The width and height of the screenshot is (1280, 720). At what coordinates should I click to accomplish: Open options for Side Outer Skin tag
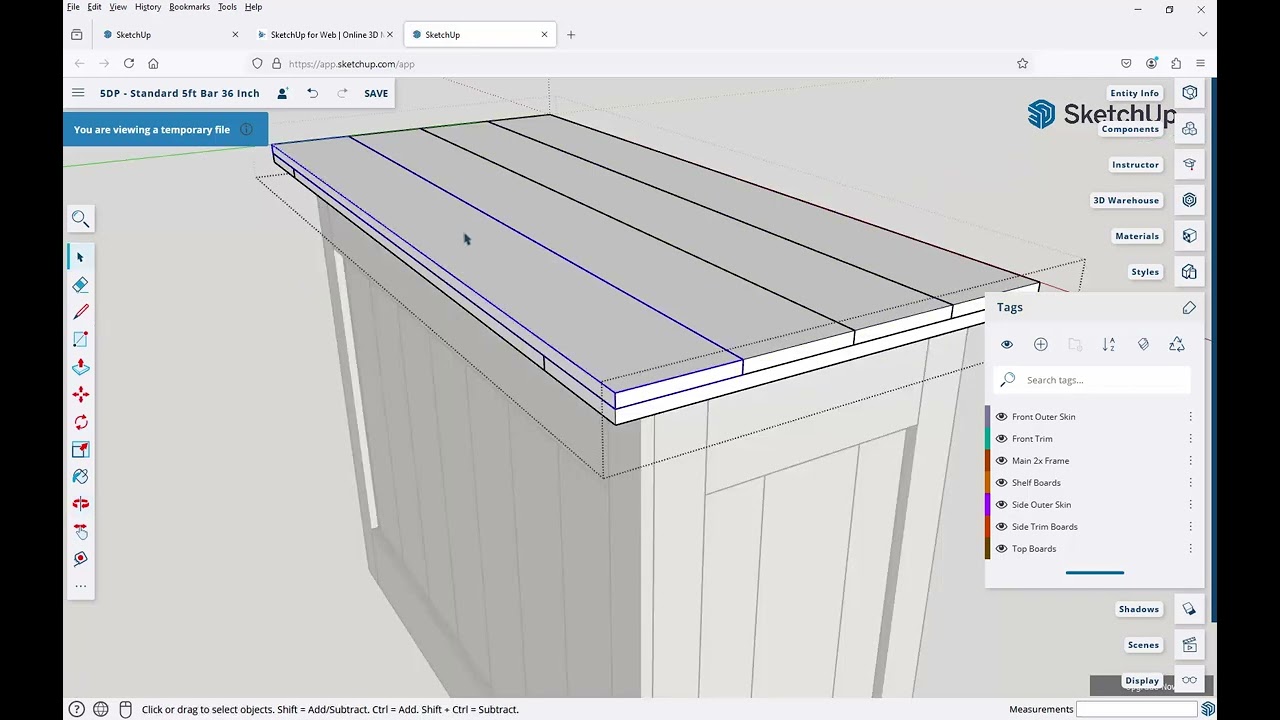(1190, 505)
